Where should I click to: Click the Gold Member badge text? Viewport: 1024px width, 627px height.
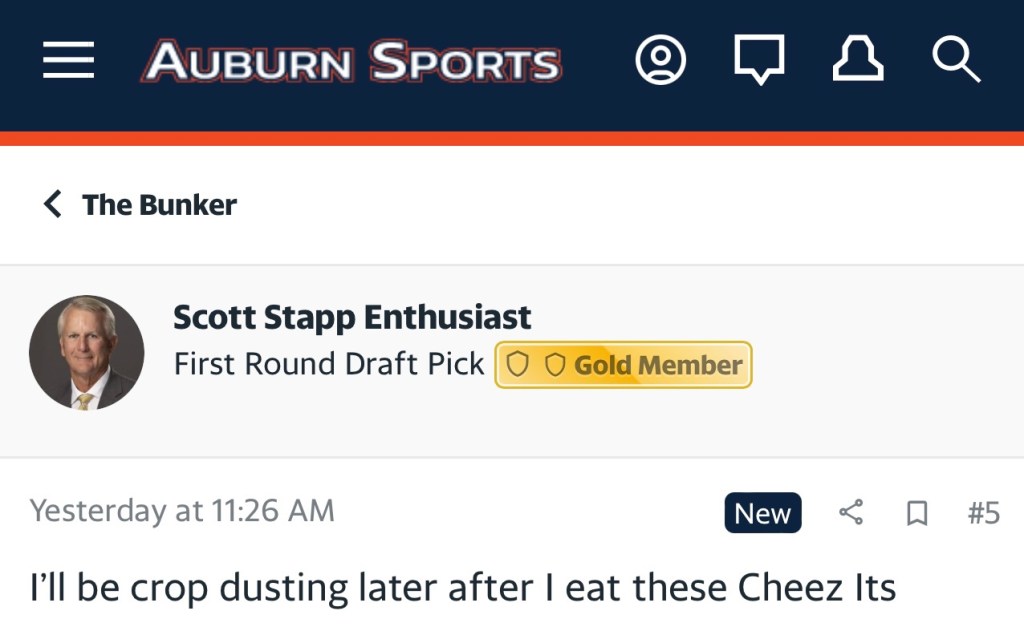coord(658,365)
